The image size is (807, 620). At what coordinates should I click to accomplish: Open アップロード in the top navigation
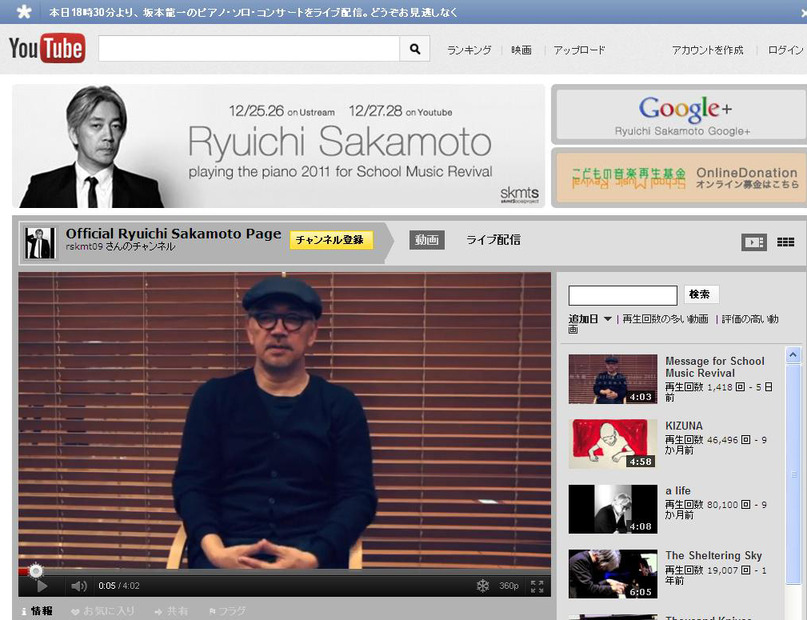[x=579, y=50]
